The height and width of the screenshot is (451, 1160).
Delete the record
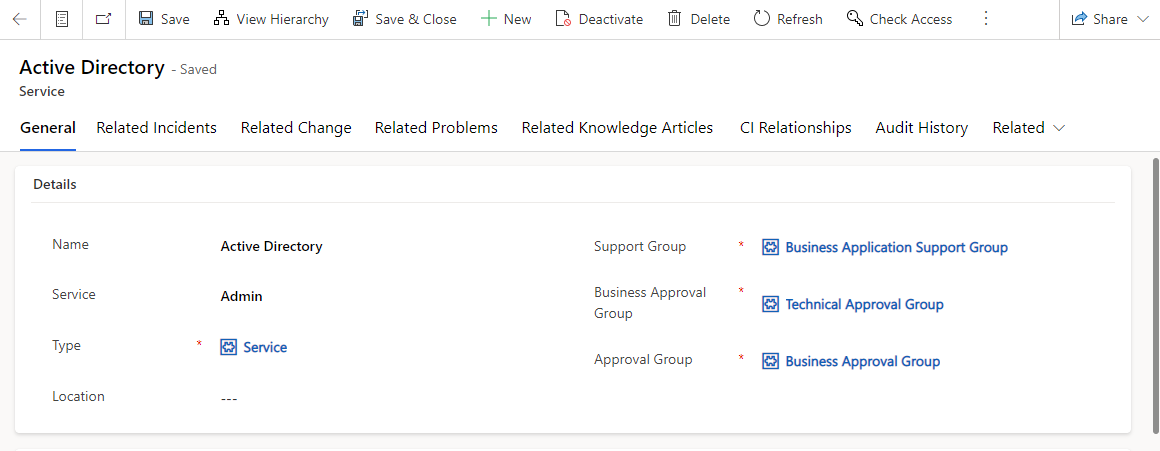[698, 19]
